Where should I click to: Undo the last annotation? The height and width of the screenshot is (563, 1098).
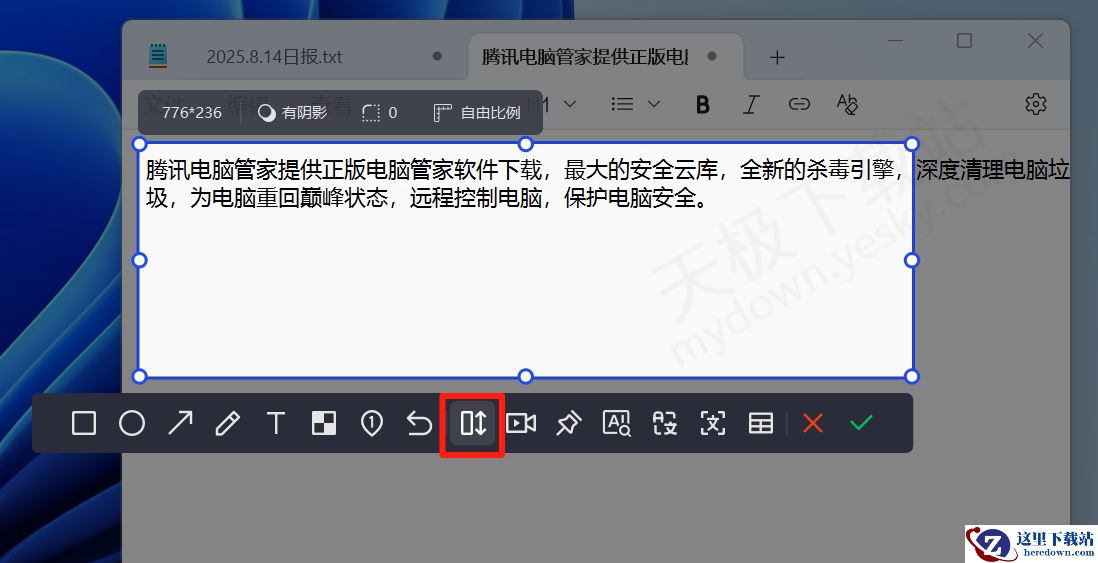point(419,423)
